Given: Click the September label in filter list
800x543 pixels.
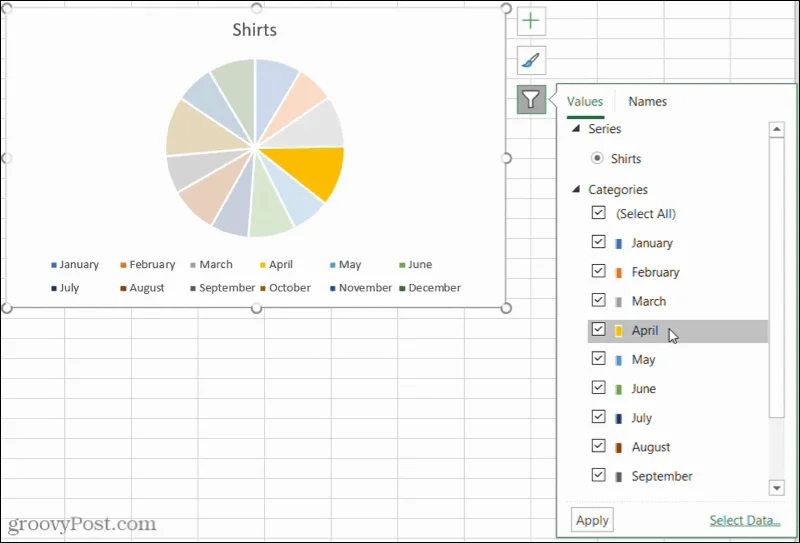Looking at the screenshot, I should pos(662,477).
